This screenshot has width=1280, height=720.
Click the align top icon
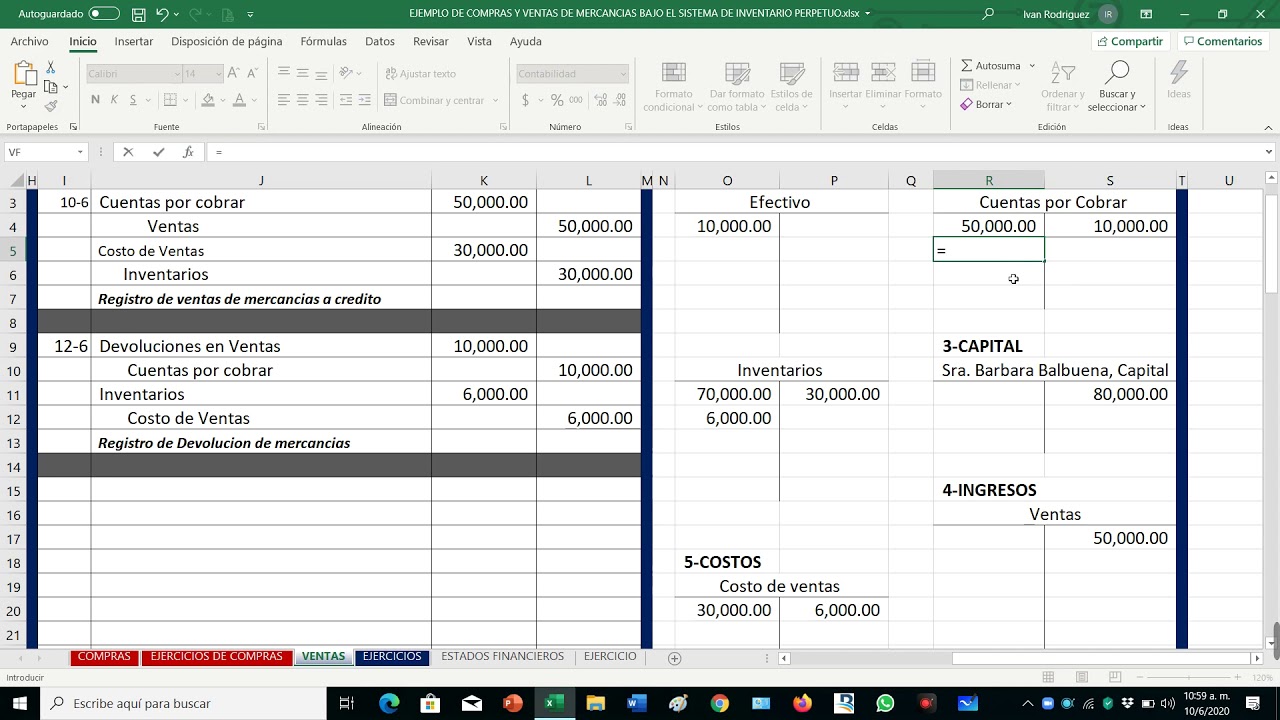(x=284, y=73)
